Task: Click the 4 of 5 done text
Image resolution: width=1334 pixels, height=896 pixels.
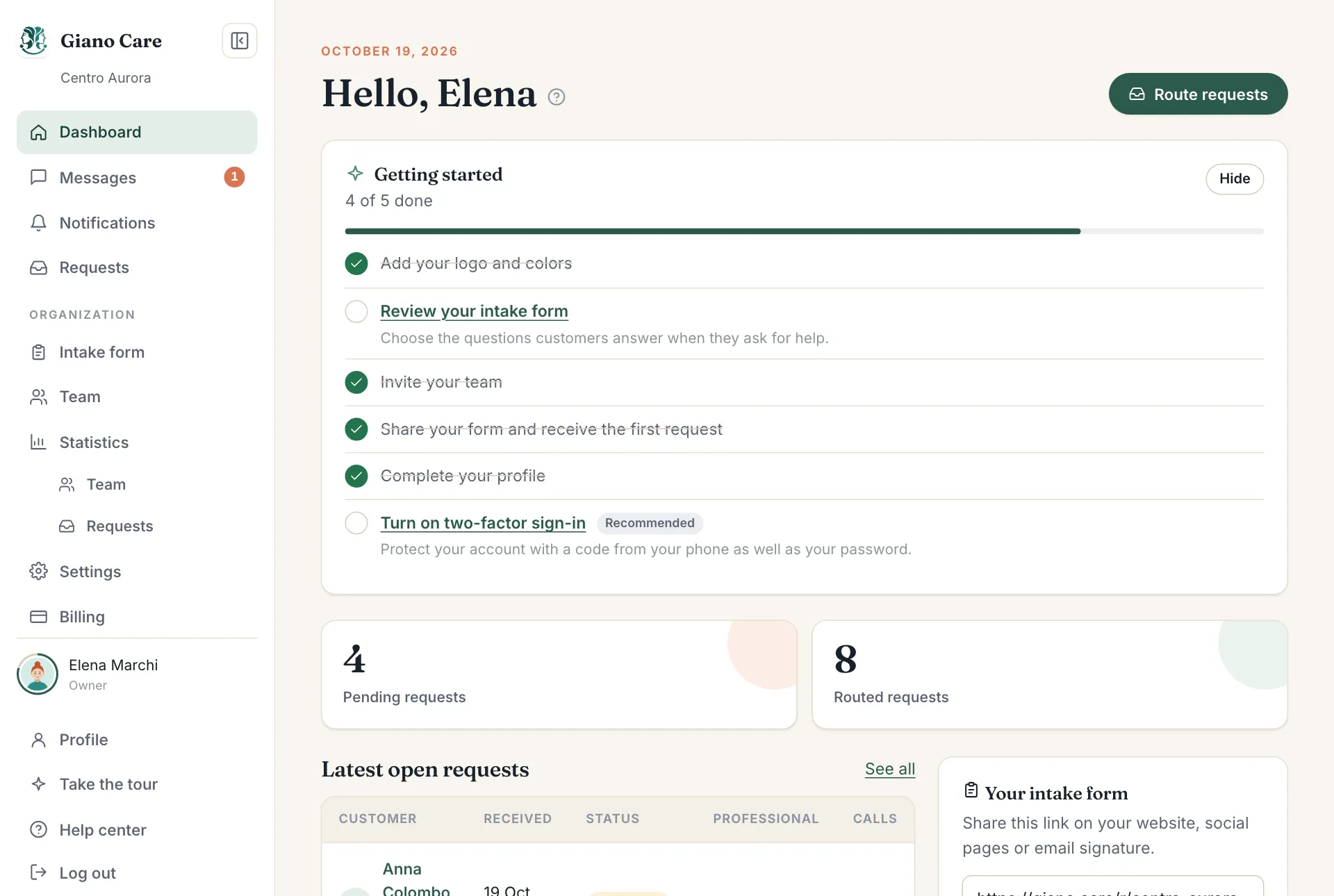Action: tap(389, 201)
